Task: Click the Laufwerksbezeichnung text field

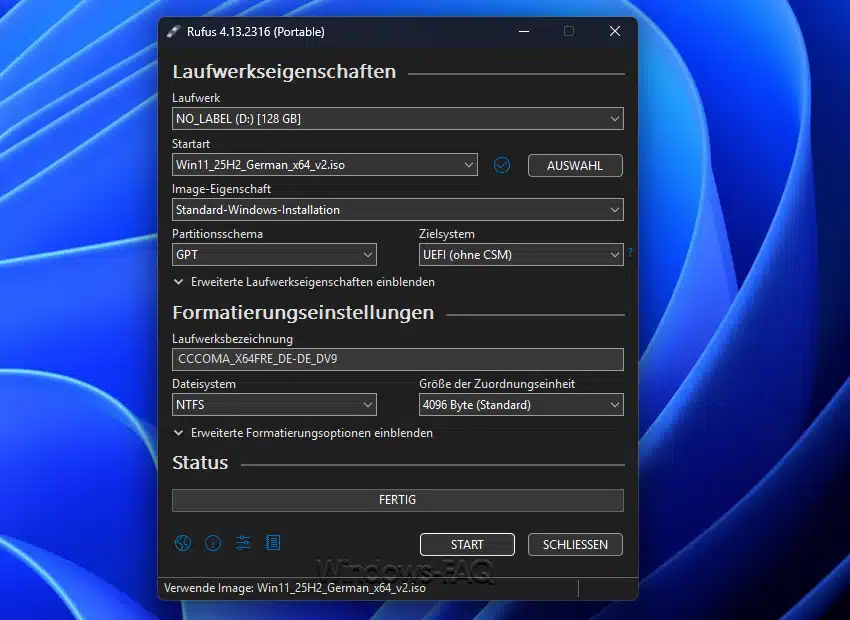Action: [x=397, y=359]
